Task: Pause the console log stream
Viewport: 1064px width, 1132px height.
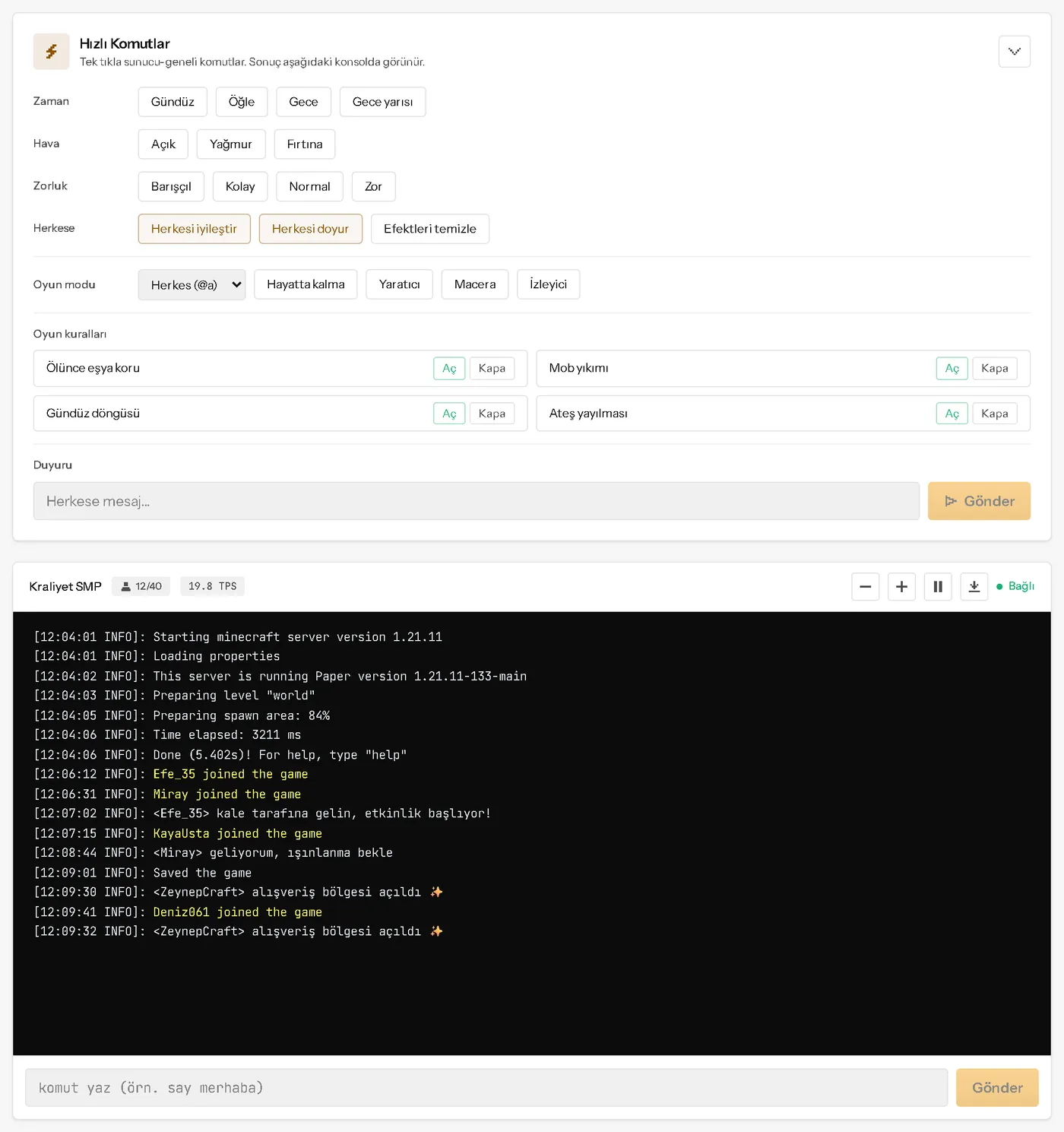Action: point(938,587)
